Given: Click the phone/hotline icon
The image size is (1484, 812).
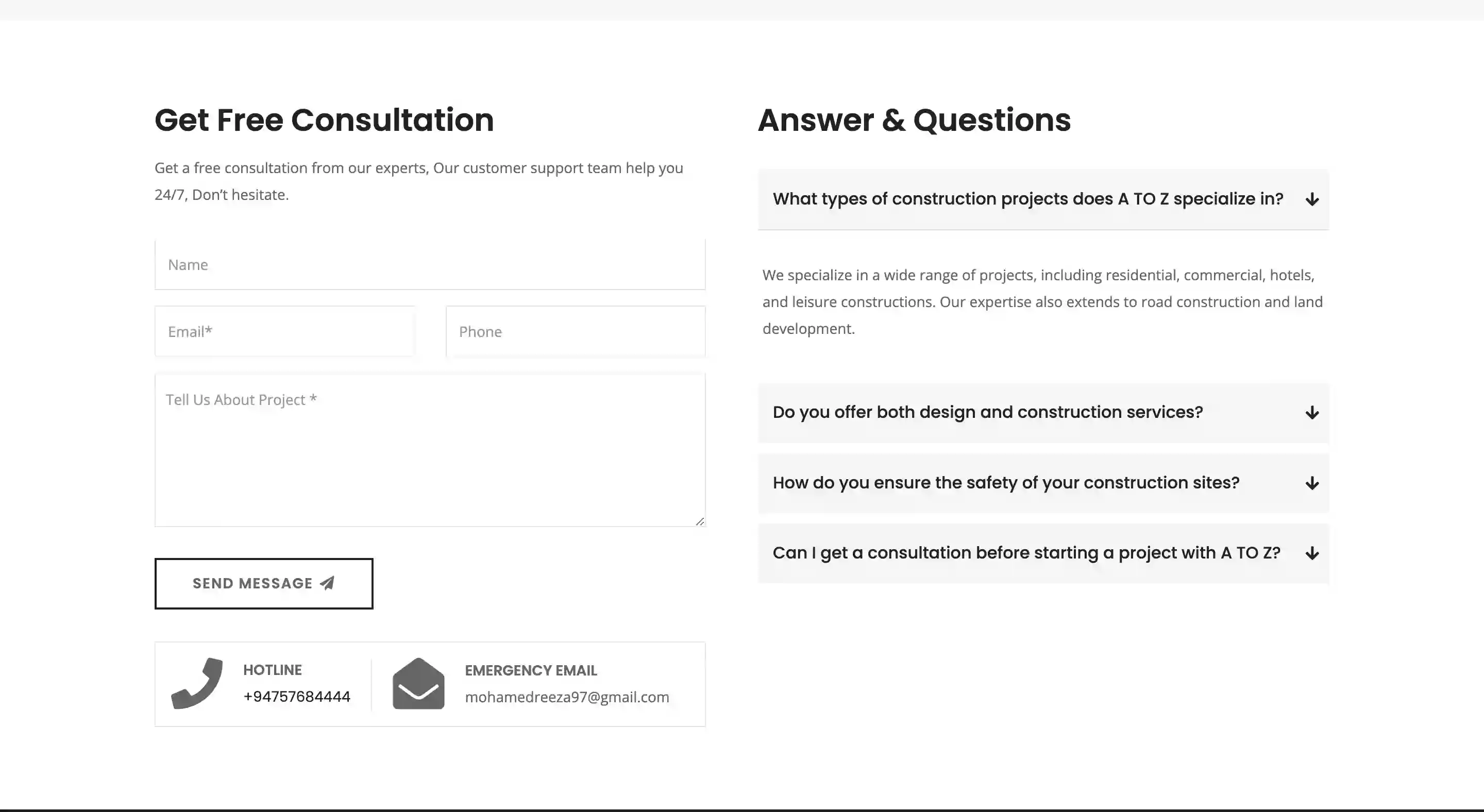Looking at the screenshot, I should 198,683.
